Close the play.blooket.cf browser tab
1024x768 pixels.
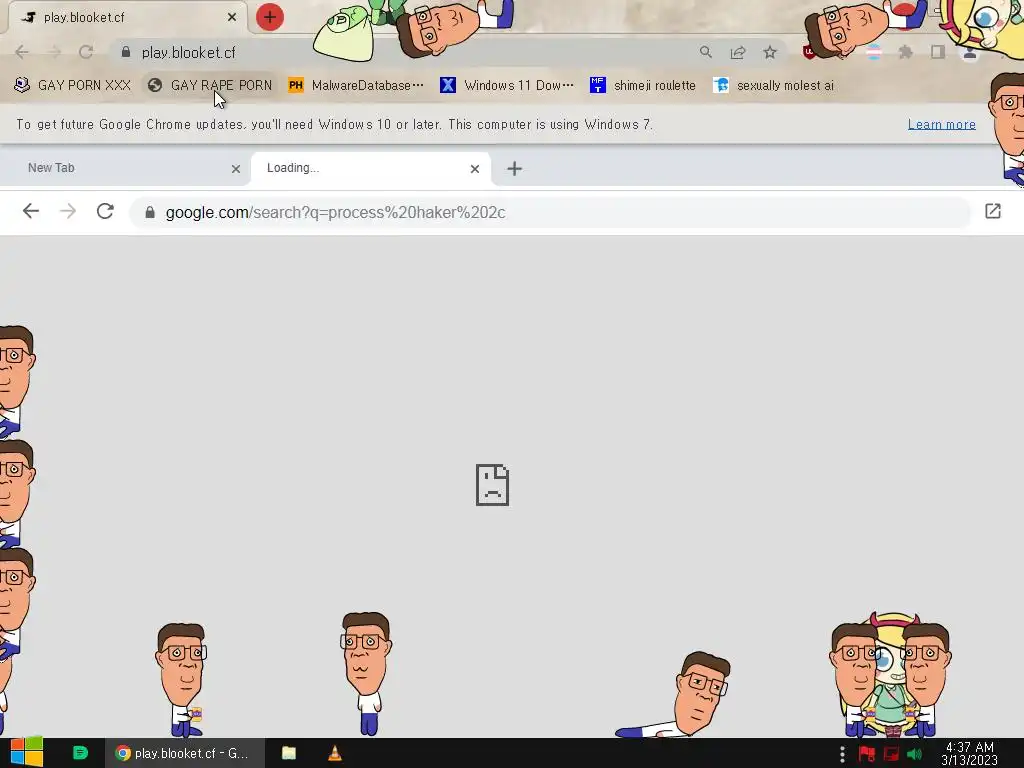(232, 17)
